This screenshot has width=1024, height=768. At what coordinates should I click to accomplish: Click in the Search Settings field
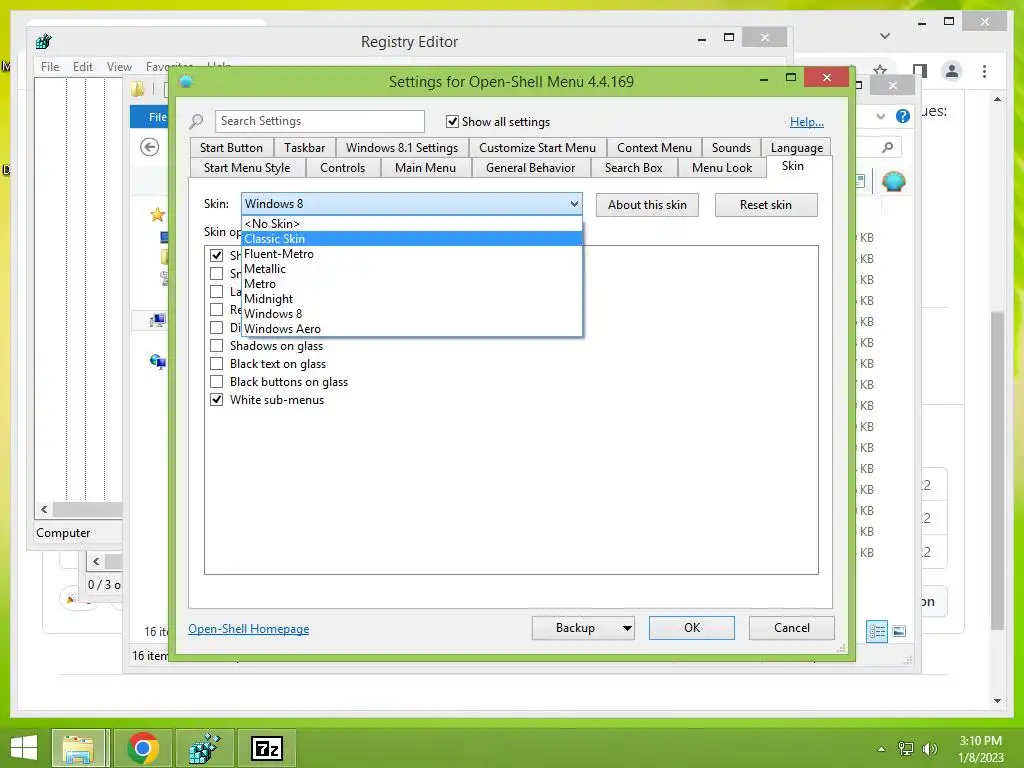point(319,121)
